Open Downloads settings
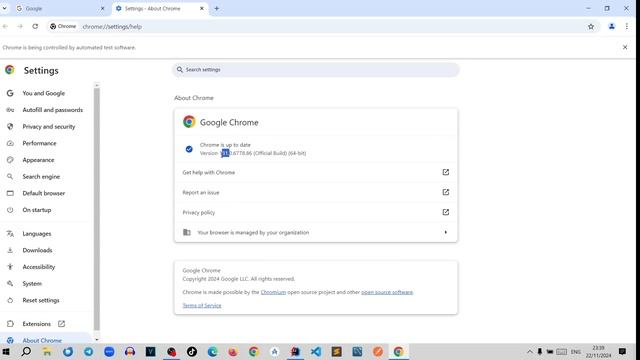This screenshot has width=640, height=360. (37, 250)
